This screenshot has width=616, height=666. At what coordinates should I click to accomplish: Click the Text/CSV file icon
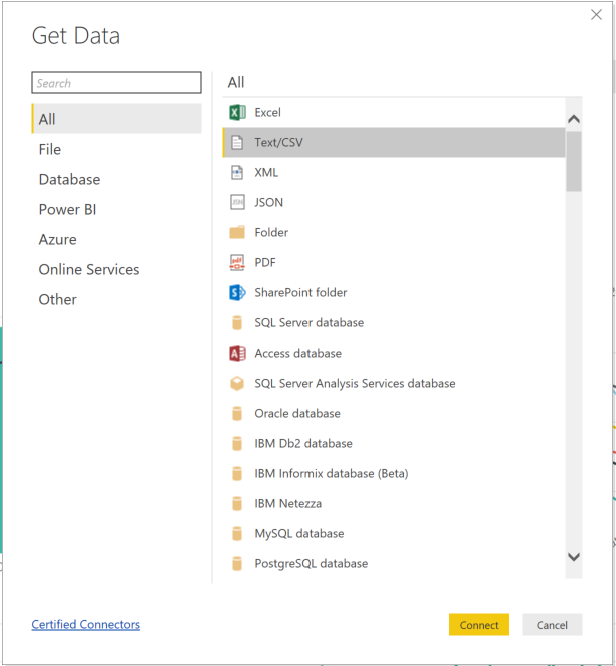coord(237,142)
